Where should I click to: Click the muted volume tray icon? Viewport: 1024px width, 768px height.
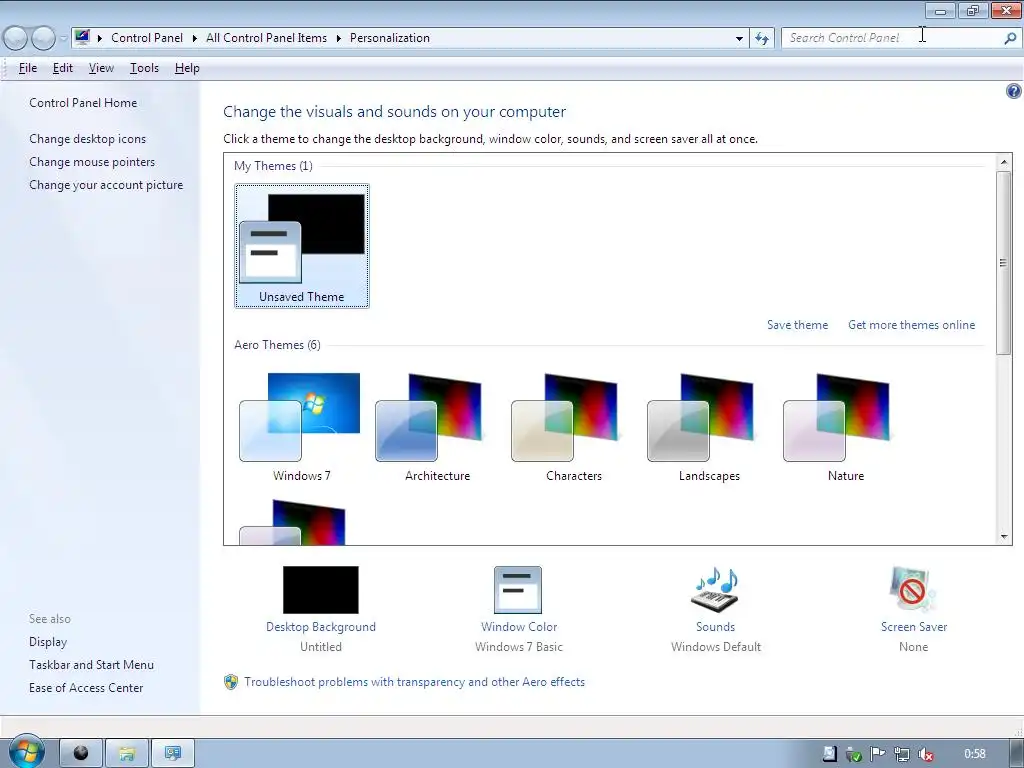(925, 754)
